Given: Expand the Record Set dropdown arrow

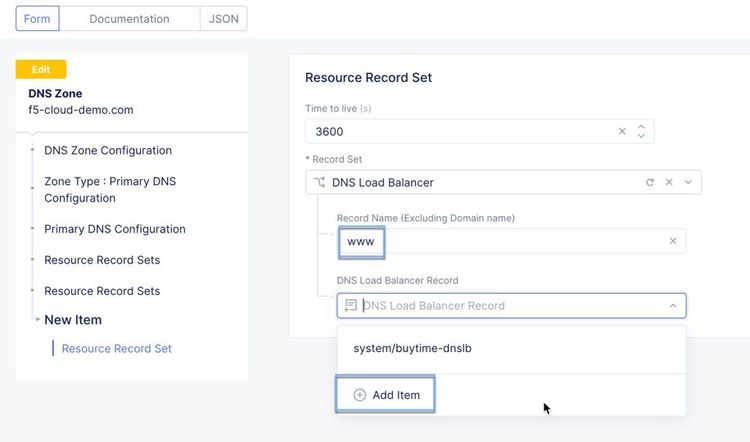Looking at the screenshot, I should [688, 182].
